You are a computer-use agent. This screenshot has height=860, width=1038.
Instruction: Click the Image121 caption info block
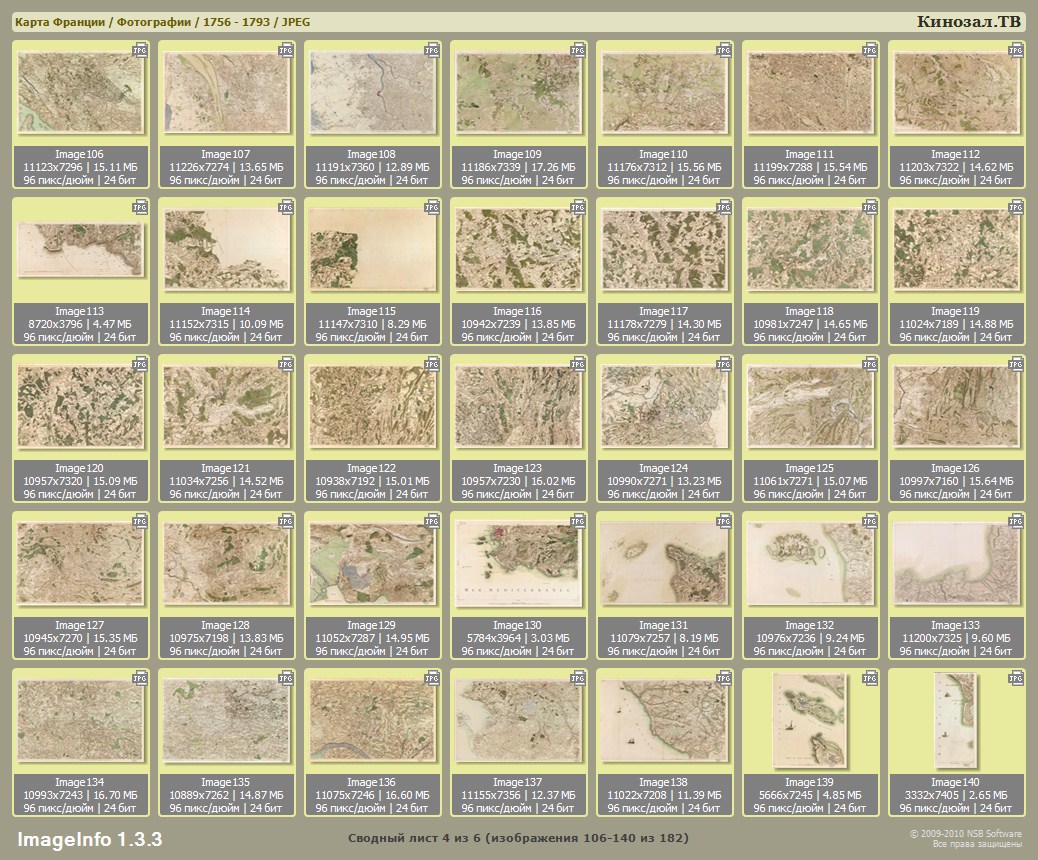click(x=226, y=481)
